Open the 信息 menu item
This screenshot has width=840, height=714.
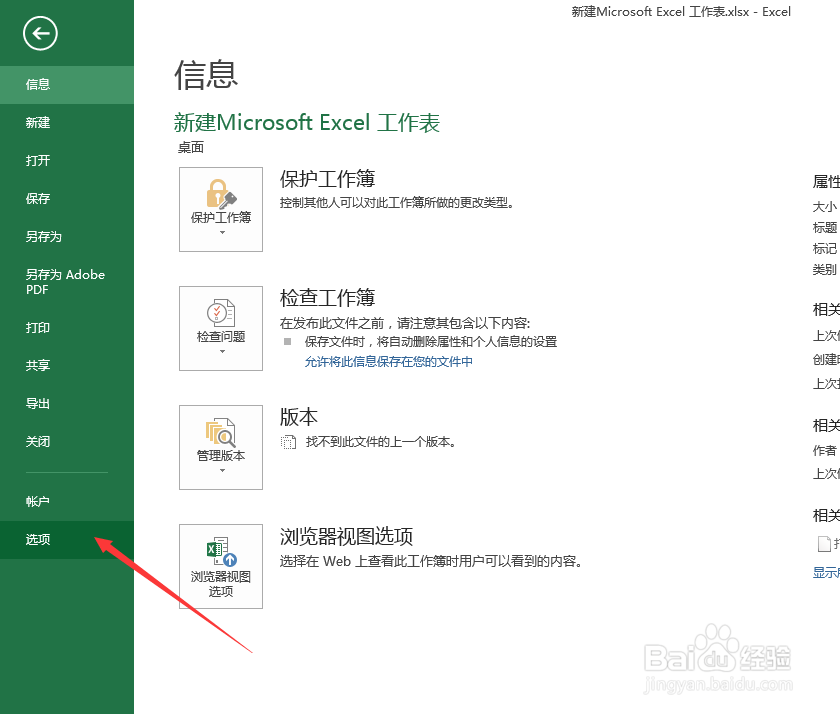click(x=67, y=85)
